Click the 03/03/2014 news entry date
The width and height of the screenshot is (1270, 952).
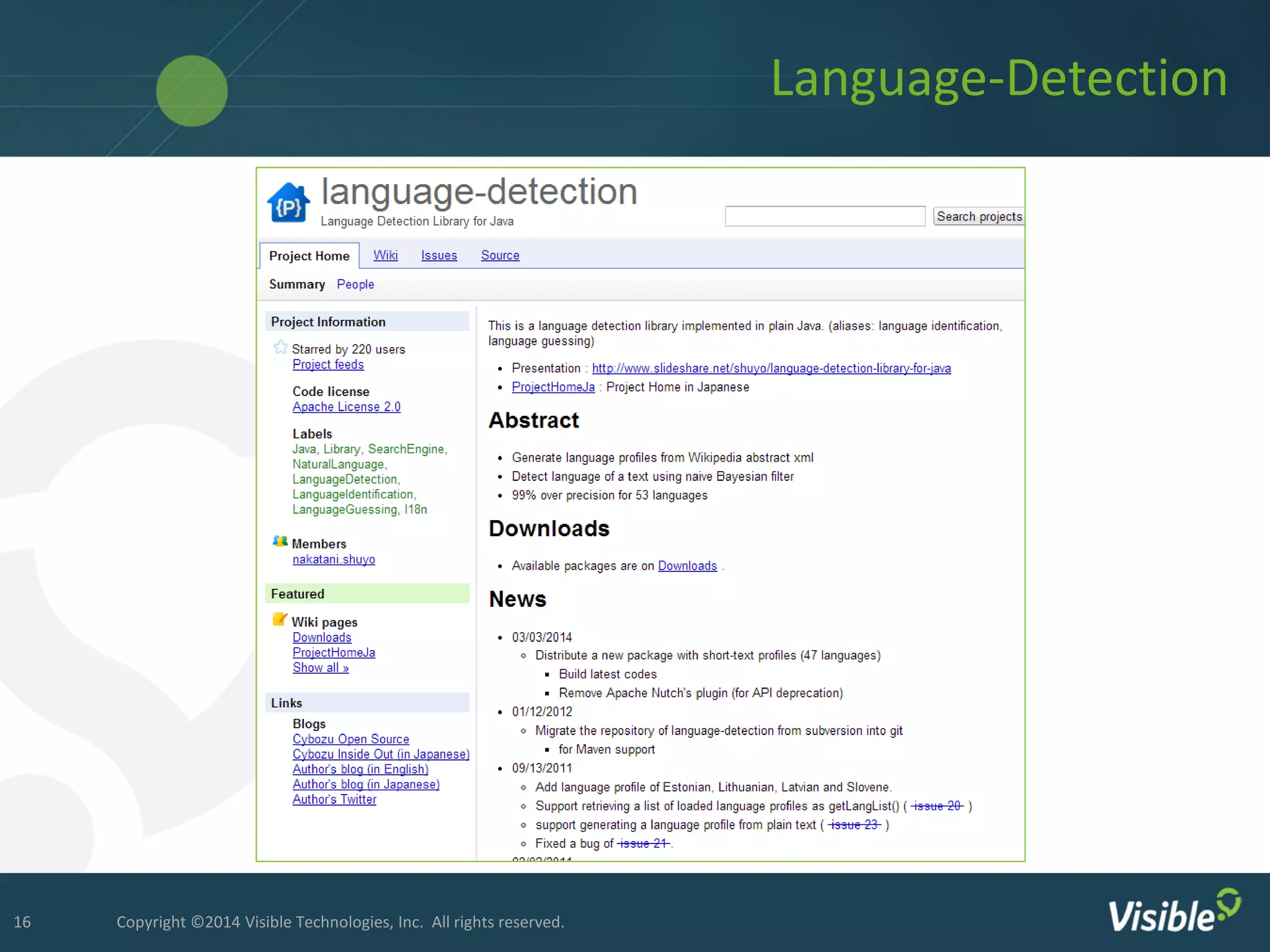(x=542, y=637)
